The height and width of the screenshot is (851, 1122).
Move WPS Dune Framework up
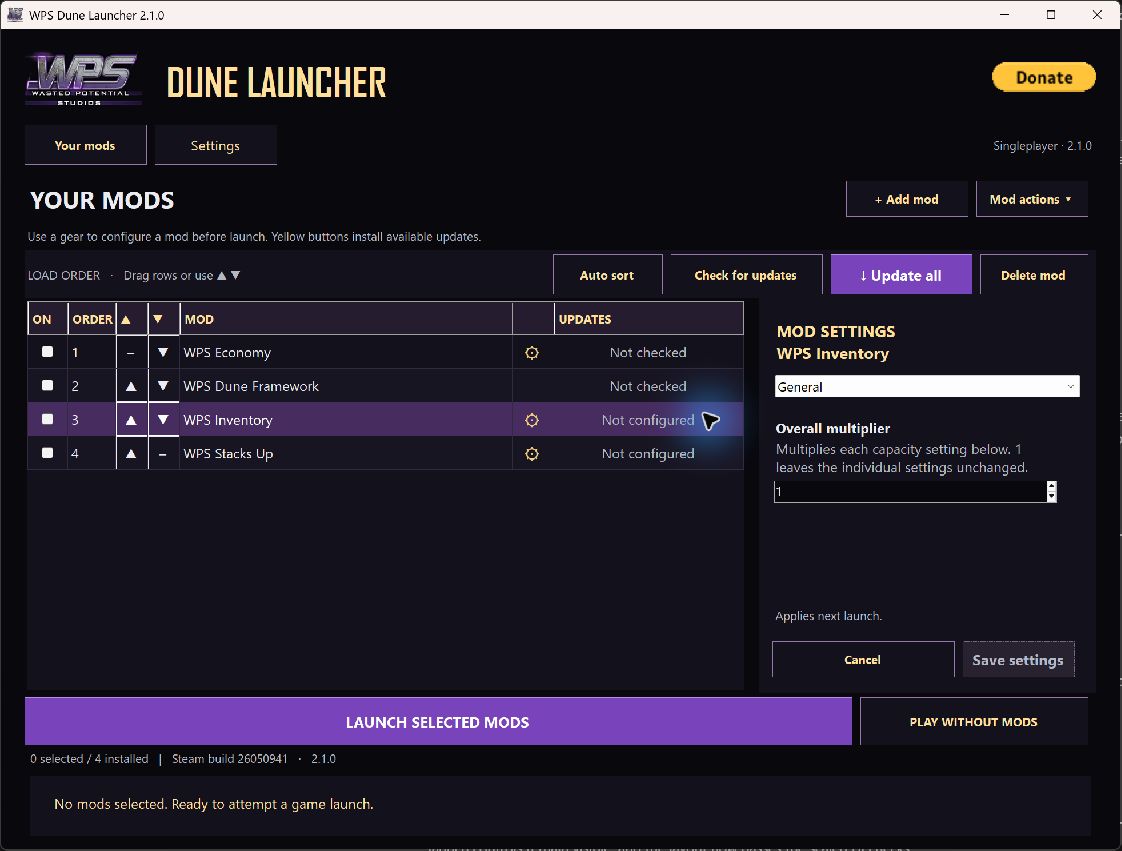pyautogui.click(x=131, y=386)
